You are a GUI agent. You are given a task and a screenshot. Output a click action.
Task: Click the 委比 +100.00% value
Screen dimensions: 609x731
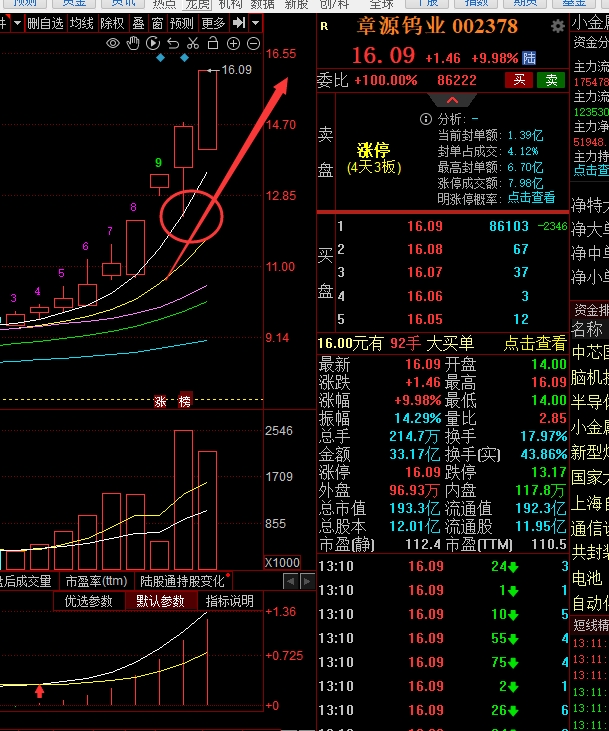pyautogui.click(x=385, y=81)
